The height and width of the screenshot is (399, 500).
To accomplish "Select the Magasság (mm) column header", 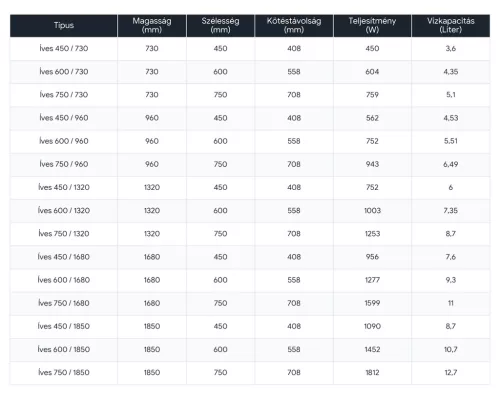I will click(152, 25).
